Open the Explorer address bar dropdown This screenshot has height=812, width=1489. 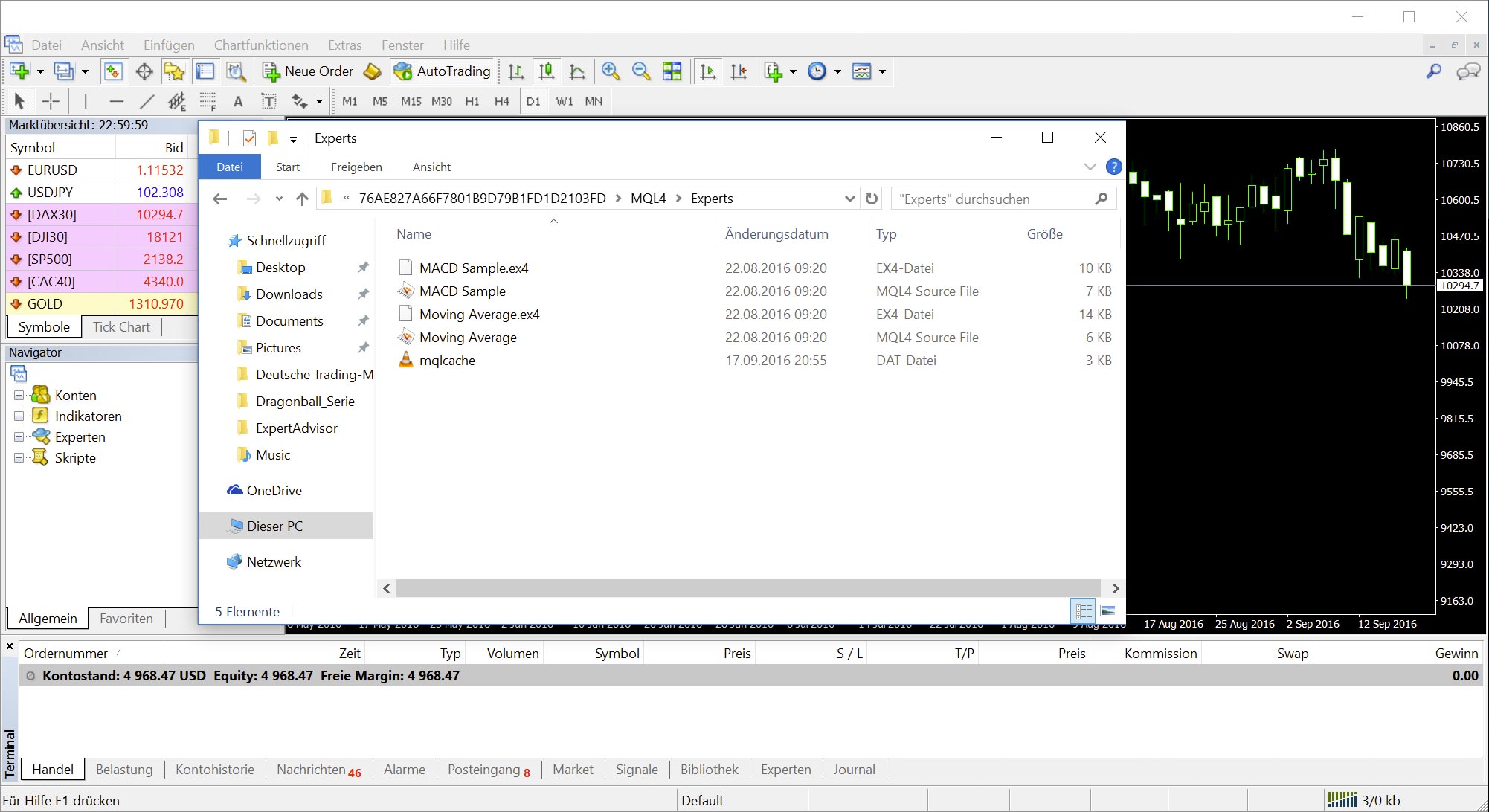pos(849,199)
